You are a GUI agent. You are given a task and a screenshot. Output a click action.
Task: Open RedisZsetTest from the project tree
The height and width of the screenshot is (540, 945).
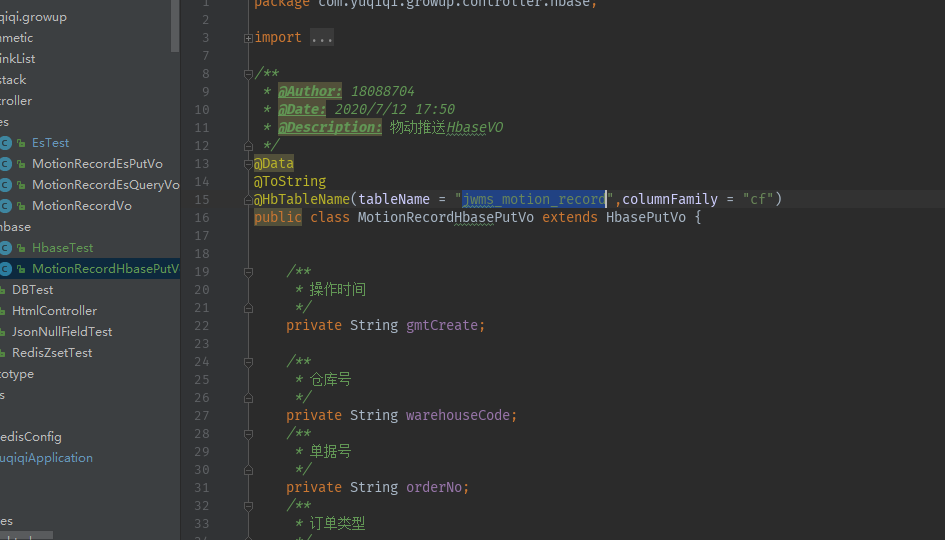coord(52,353)
